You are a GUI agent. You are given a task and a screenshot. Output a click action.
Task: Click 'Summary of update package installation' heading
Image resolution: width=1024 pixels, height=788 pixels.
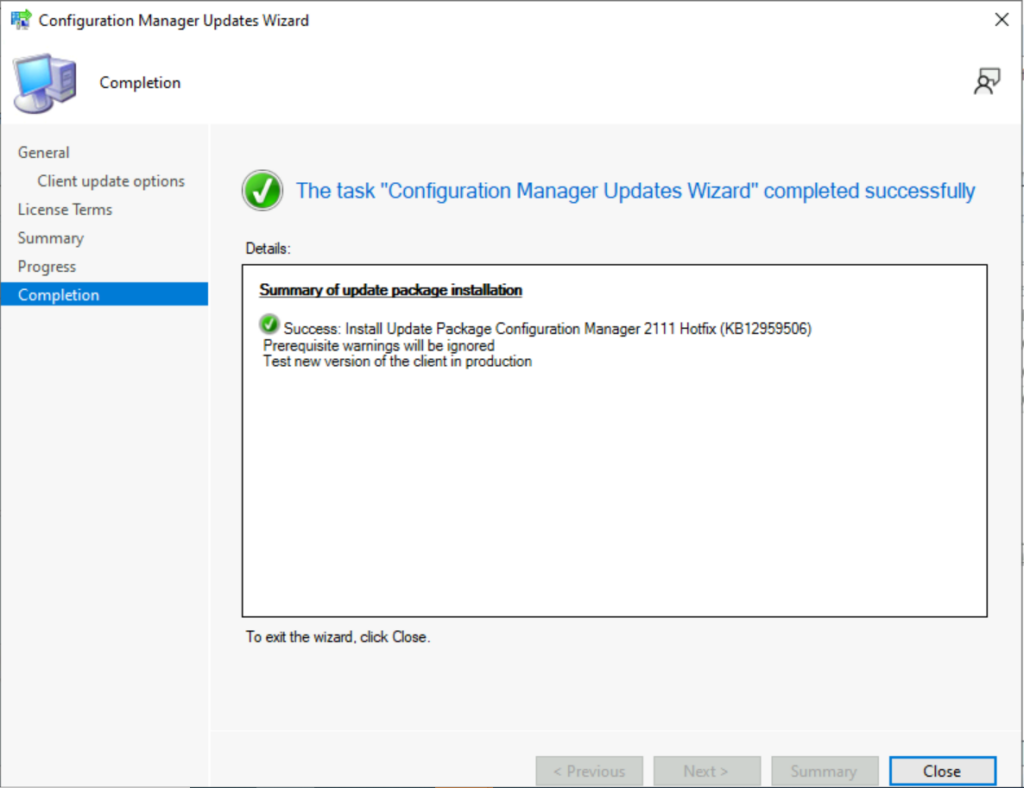pos(391,290)
